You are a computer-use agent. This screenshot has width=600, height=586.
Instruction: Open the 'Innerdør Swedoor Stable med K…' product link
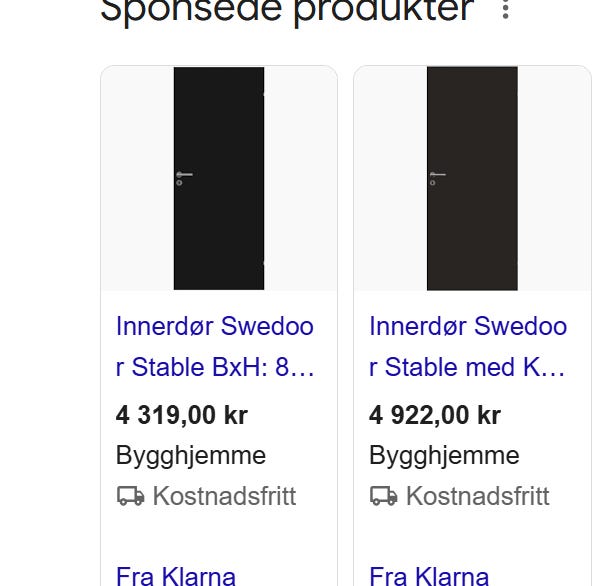point(468,347)
